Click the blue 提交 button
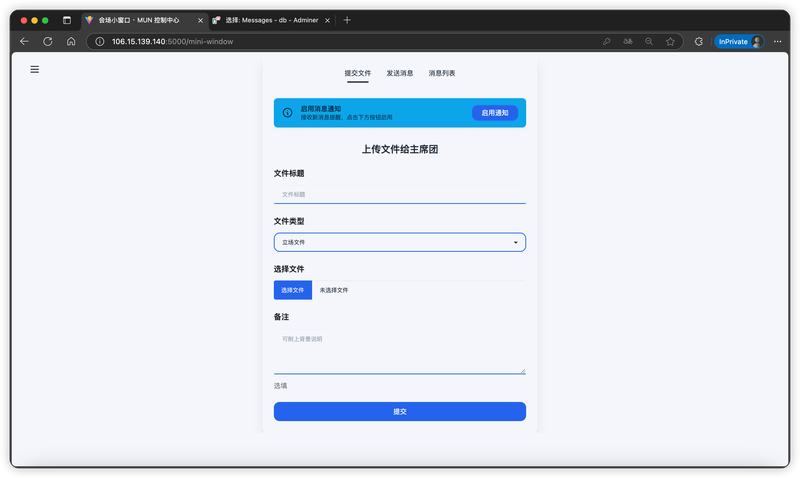Image resolution: width=800 pixels, height=478 pixels. 399,412
